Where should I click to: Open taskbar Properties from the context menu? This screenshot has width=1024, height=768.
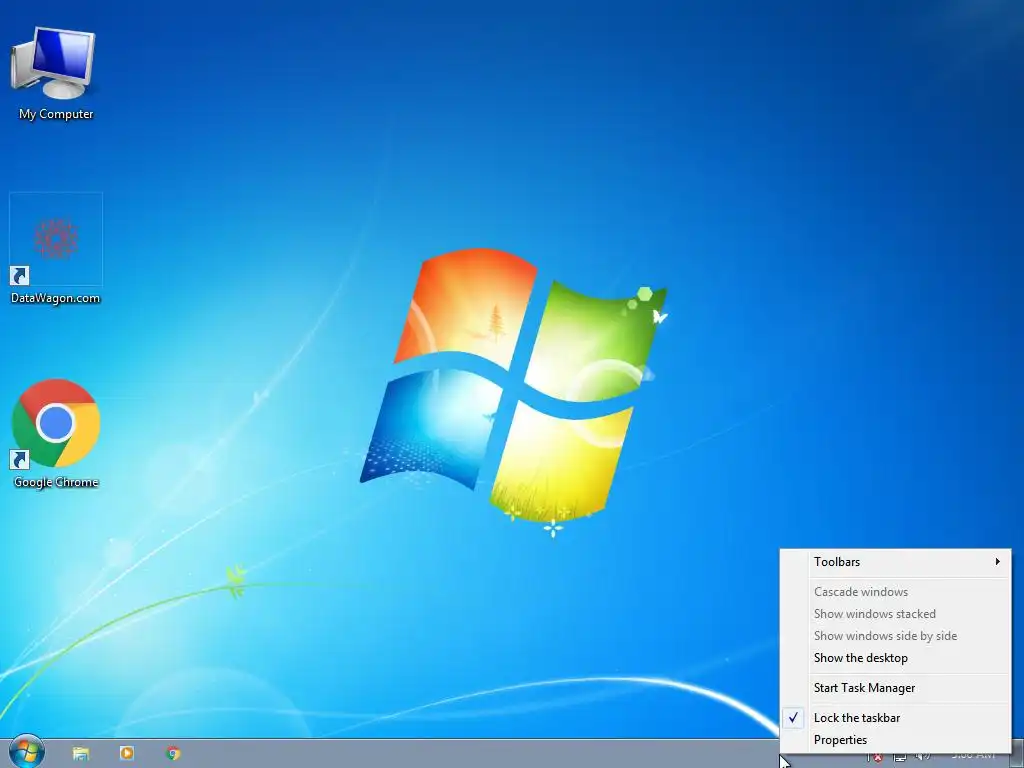(x=895, y=740)
